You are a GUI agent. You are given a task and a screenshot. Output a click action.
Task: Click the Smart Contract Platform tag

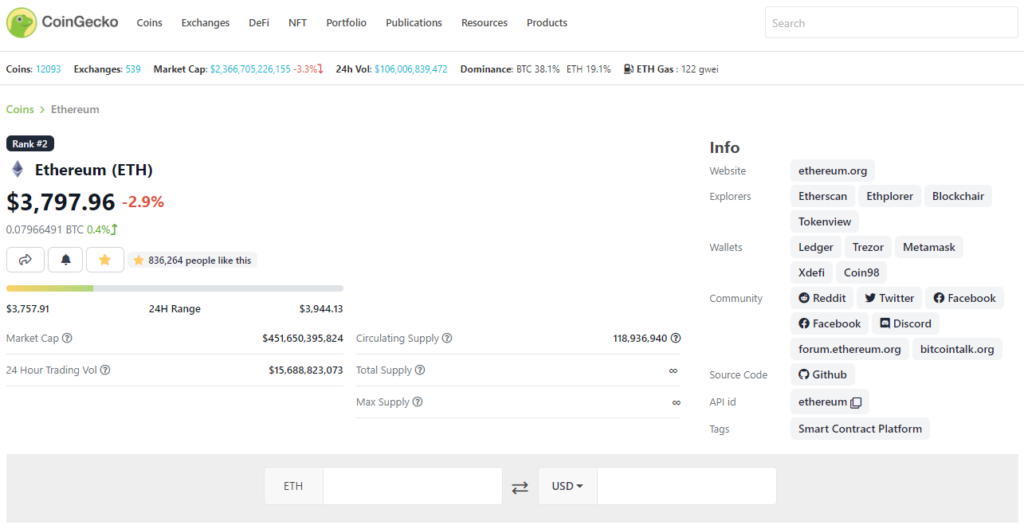(x=860, y=429)
